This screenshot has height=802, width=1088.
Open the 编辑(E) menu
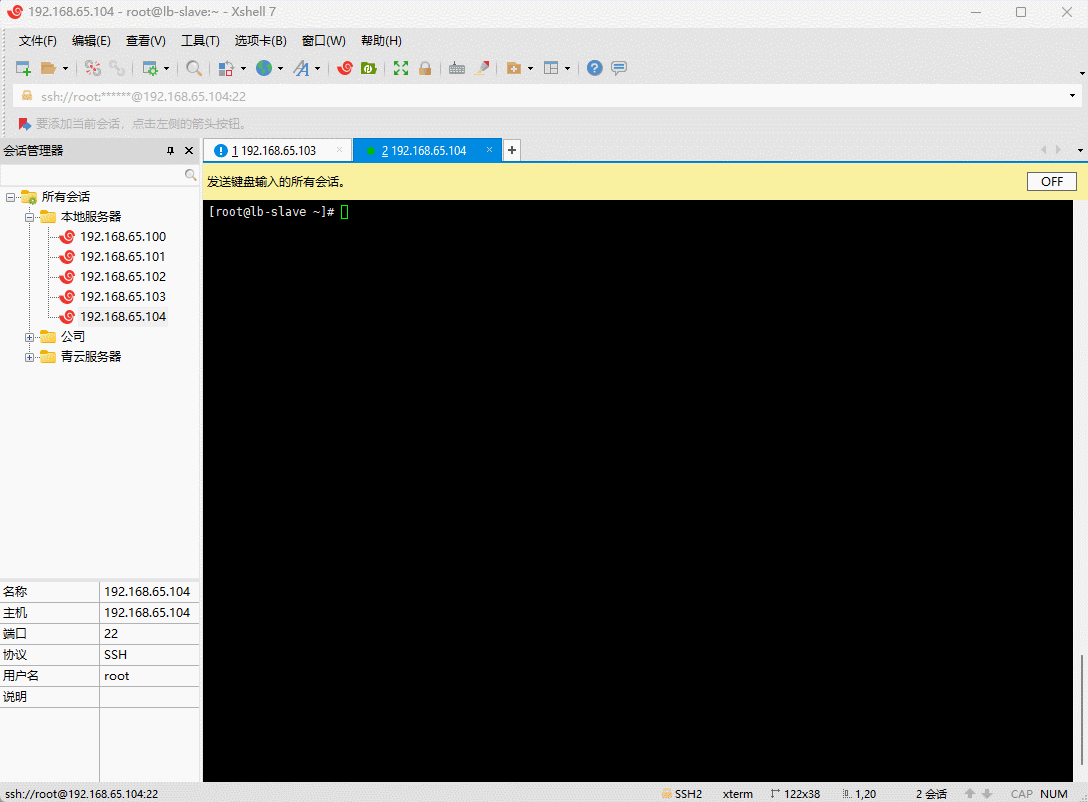click(x=91, y=41)
